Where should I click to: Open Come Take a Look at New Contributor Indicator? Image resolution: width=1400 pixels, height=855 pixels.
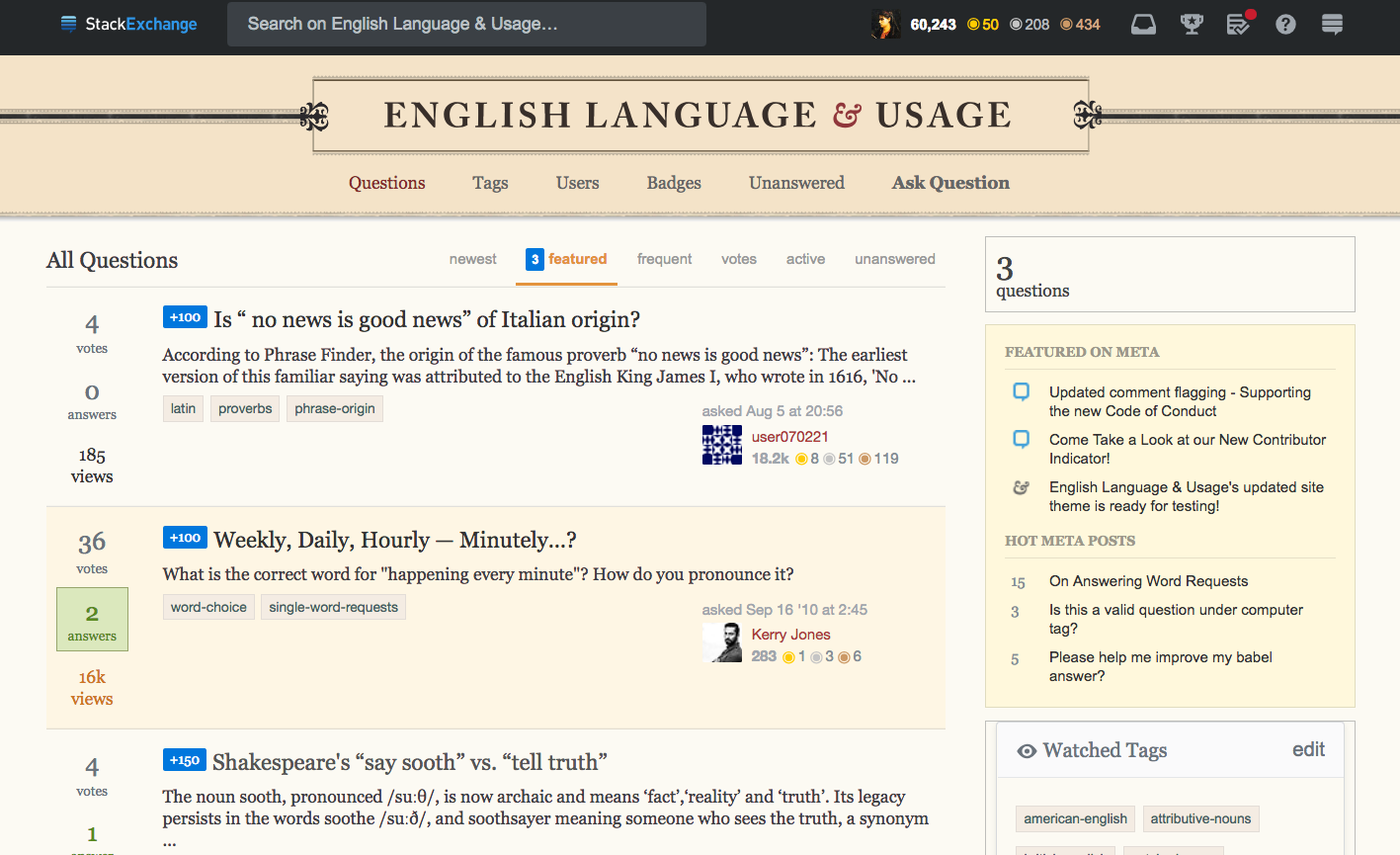pos(1188,449)
